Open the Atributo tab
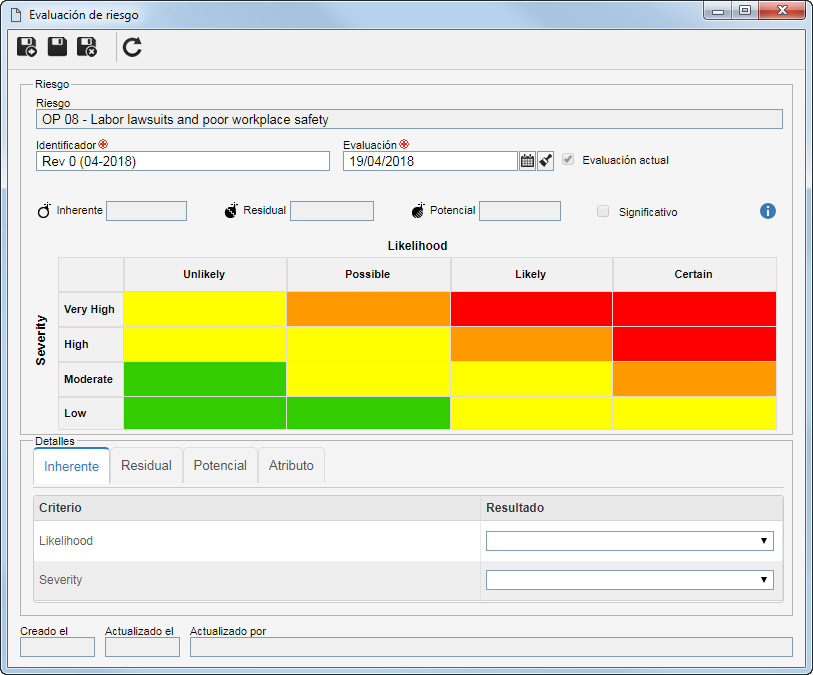Image resolution: width=813 pixels, height=675 pixels. click(291, 466)
